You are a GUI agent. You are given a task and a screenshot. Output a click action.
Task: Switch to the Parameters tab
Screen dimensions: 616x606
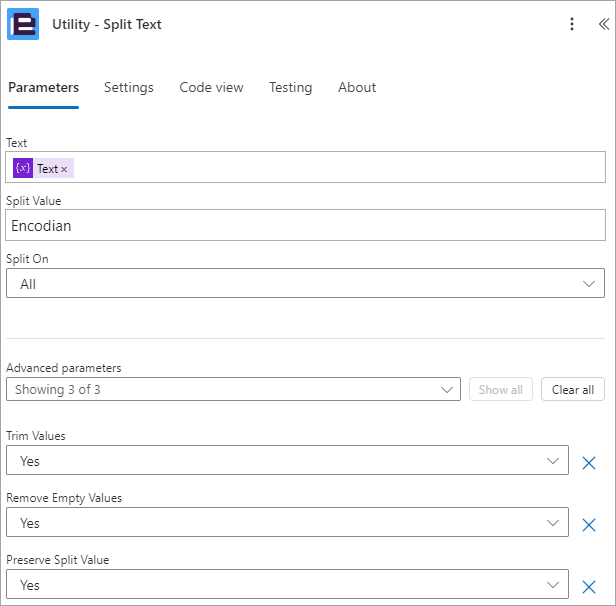43,87
